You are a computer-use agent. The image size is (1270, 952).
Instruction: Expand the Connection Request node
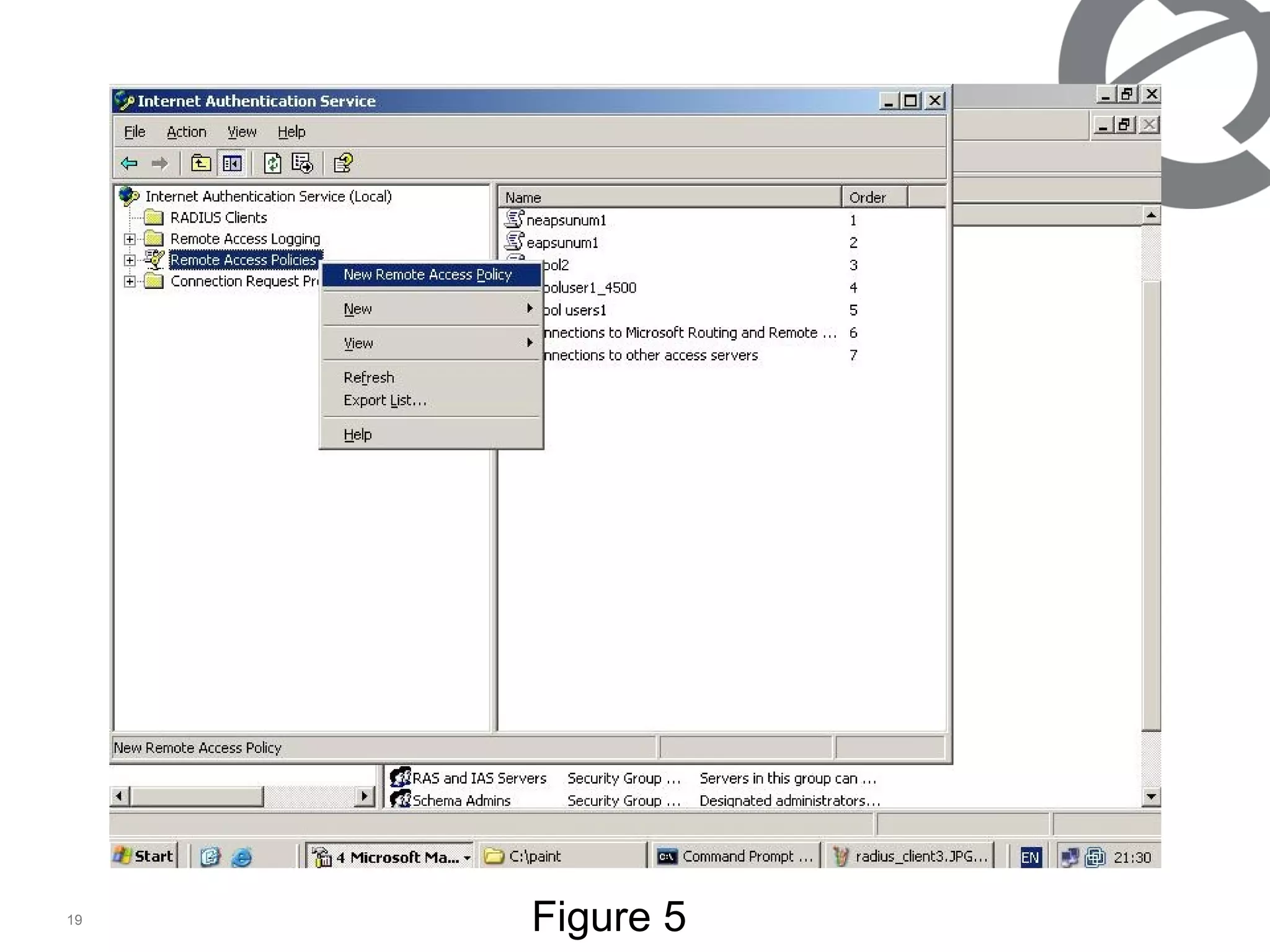coord(130,281)
